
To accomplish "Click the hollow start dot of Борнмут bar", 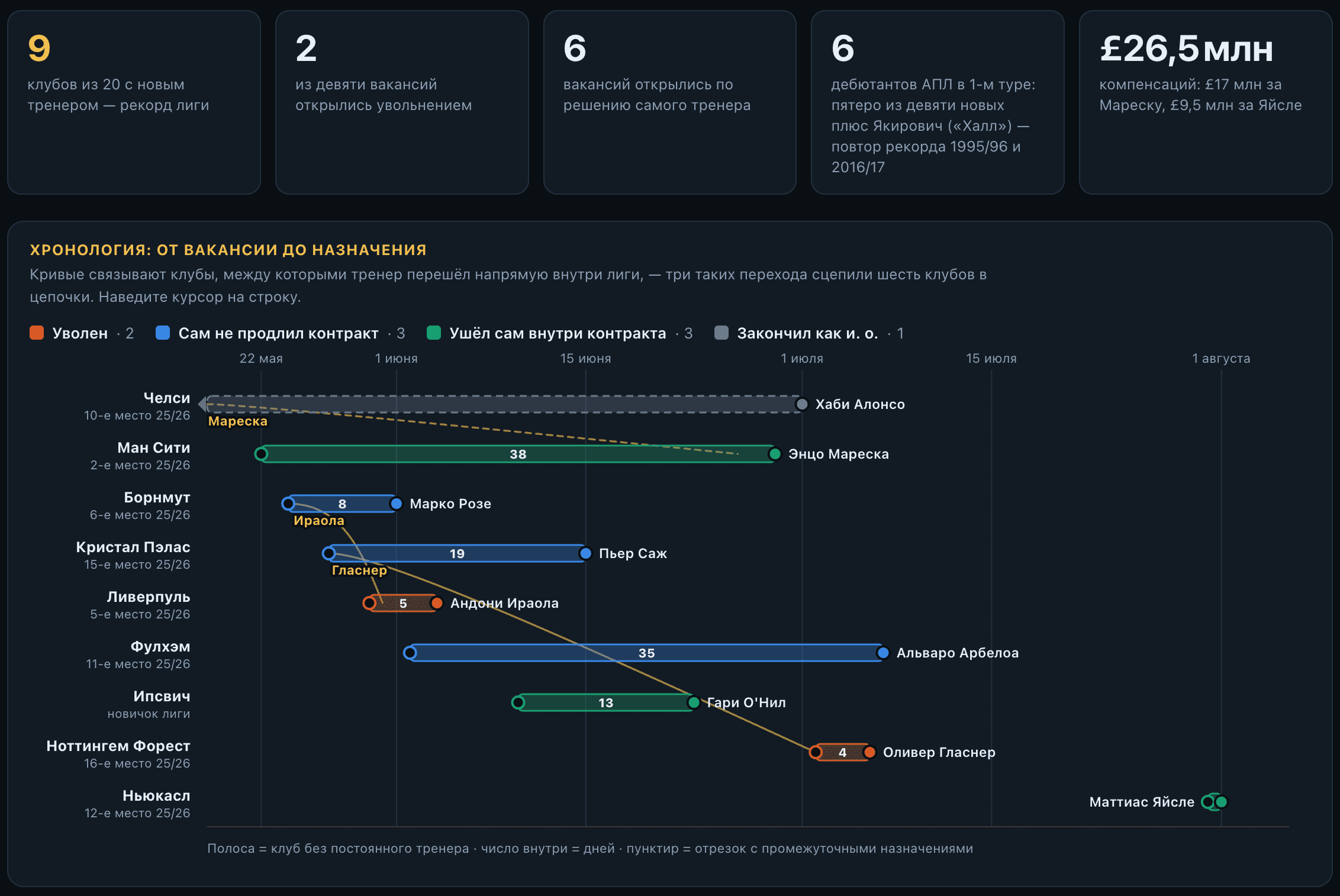I will click(x=288, y=504).
